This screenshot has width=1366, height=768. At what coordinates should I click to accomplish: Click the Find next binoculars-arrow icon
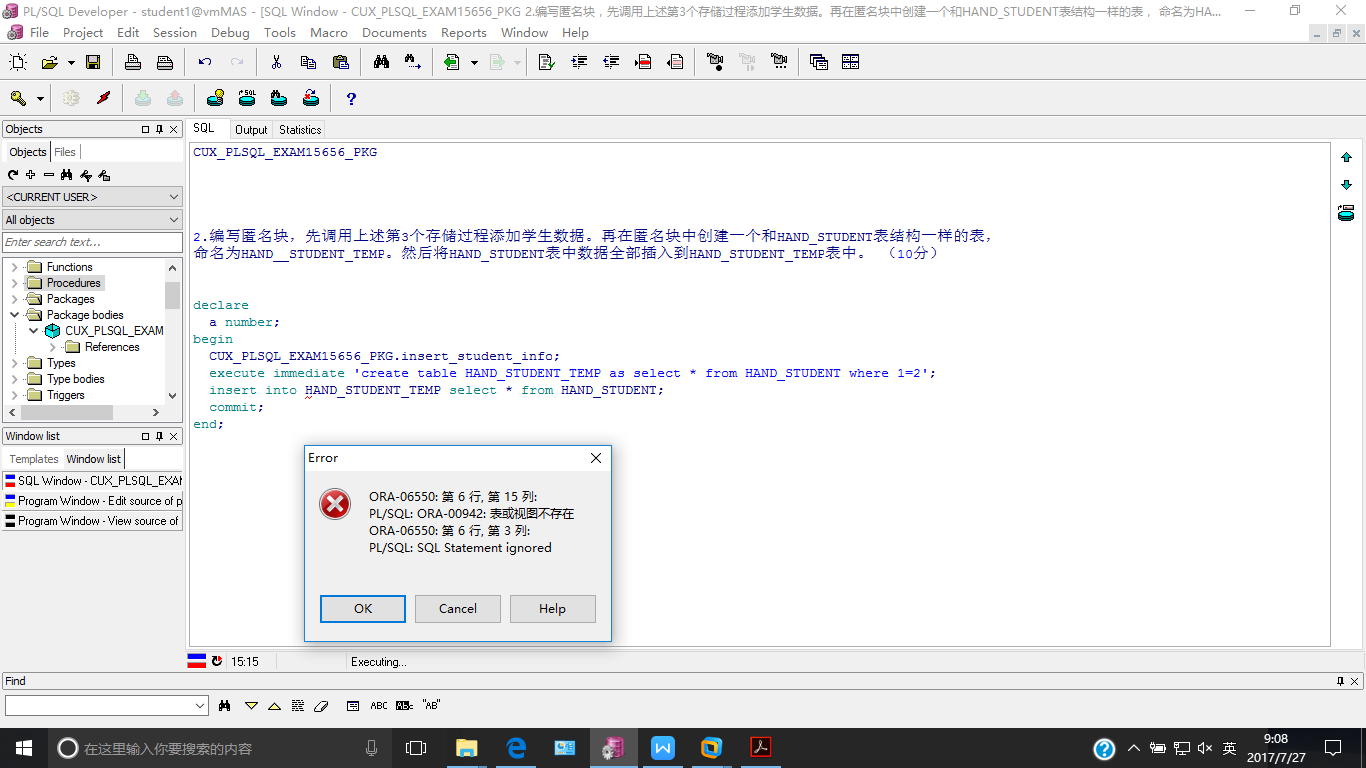pyautogui.click(x=413, y=62)
